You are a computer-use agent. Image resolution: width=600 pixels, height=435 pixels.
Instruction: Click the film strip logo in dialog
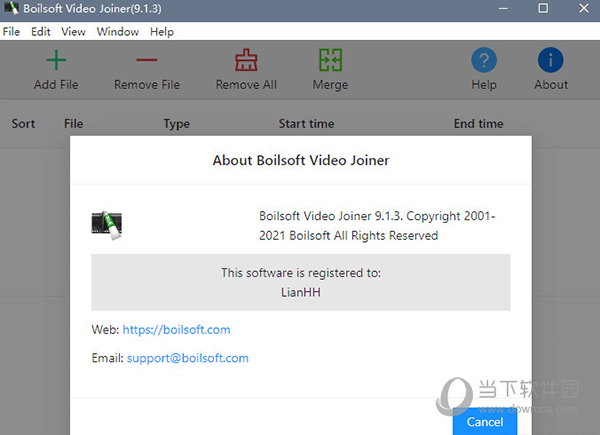click(x=107, y=225)
